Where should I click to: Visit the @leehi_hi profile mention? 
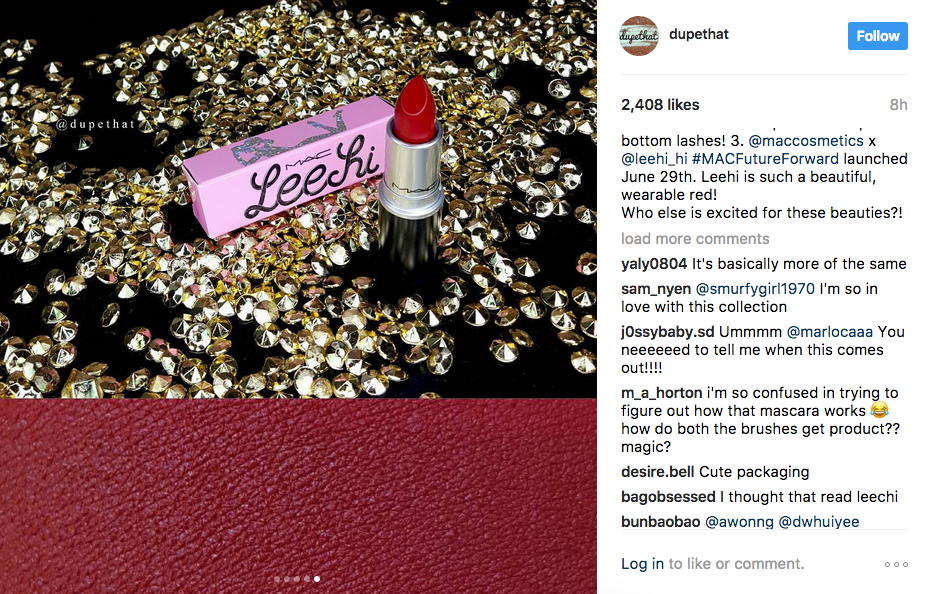(x=653, y=159)
